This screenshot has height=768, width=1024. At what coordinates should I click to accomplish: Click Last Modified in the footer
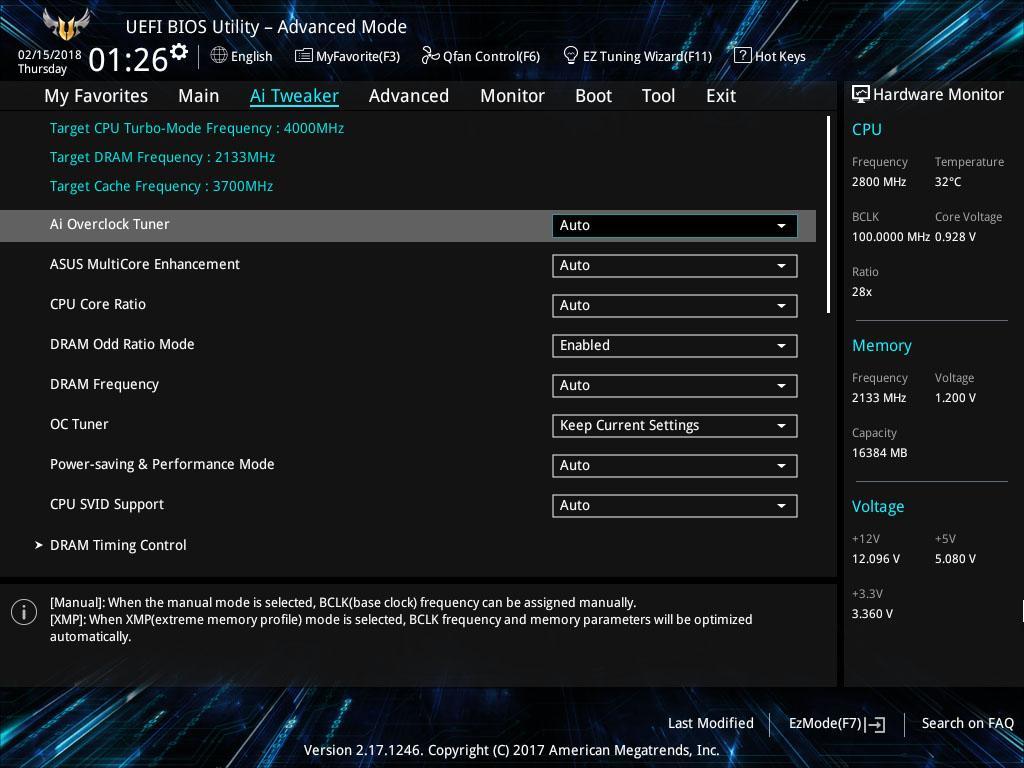pyautogui.click(x=711, y=723)
